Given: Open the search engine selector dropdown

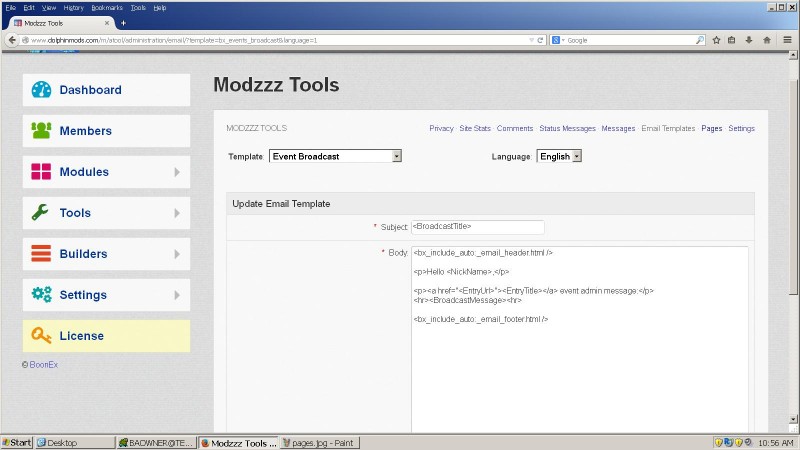Looking at the screenshot, I should [x=559, y=40].
